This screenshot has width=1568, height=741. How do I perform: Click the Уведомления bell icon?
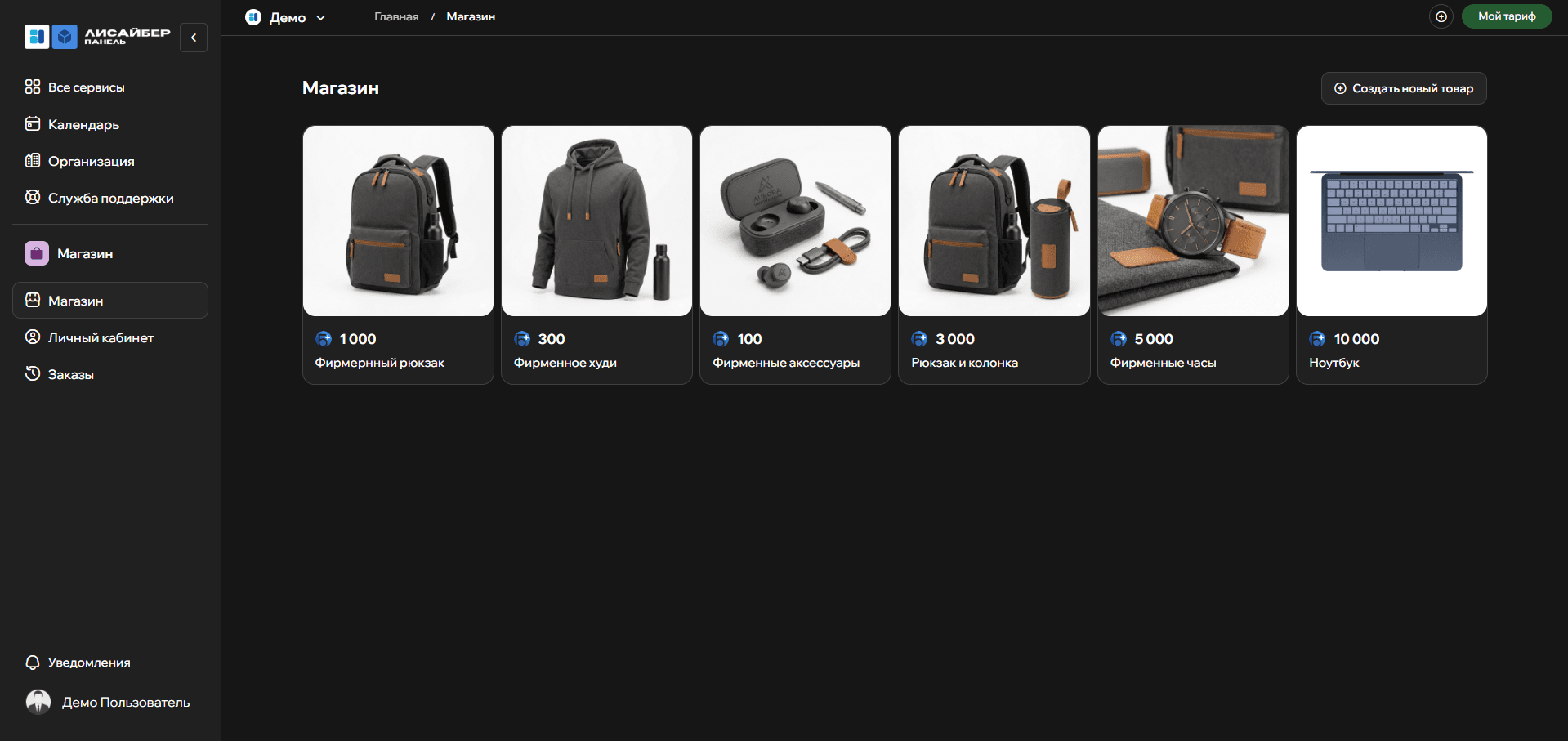pyautogui.click(x=33, y=662)
